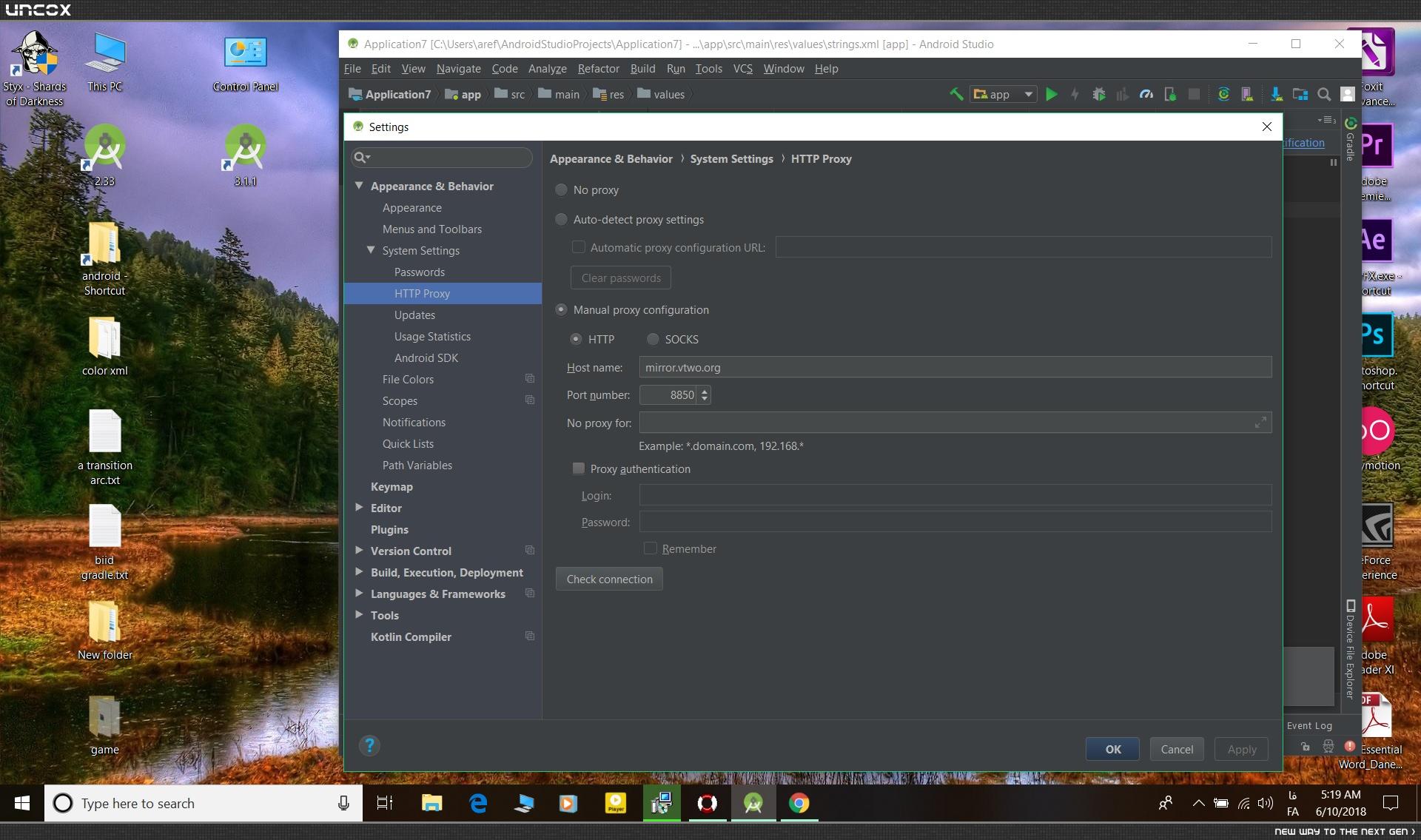
Task: Enable the Proxy authentication checkbox
Action: 579,468
